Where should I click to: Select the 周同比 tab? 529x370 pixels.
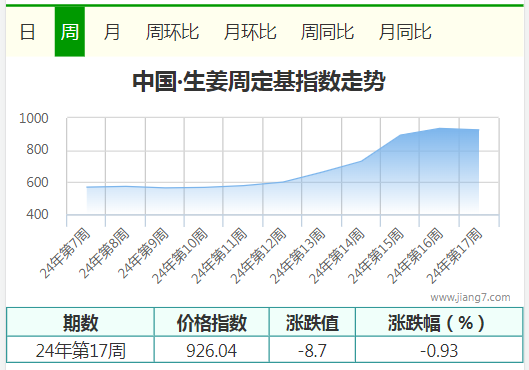[327, 32]
